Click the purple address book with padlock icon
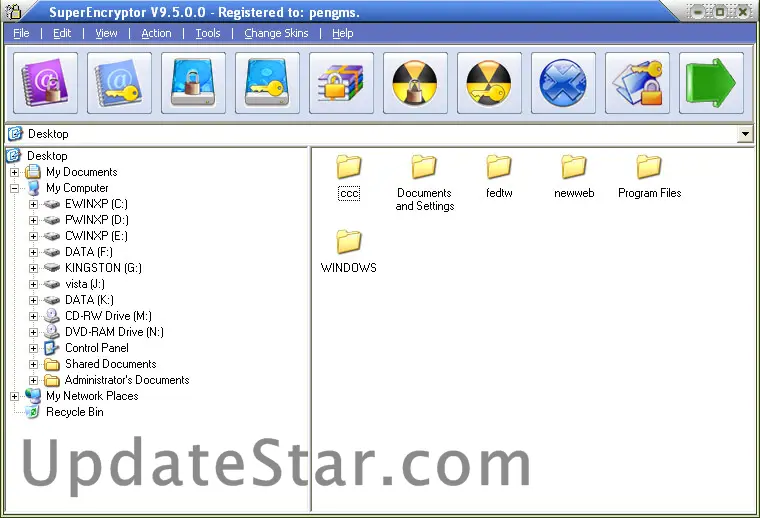The image size is (760, 518). click(x=46, y=83)
